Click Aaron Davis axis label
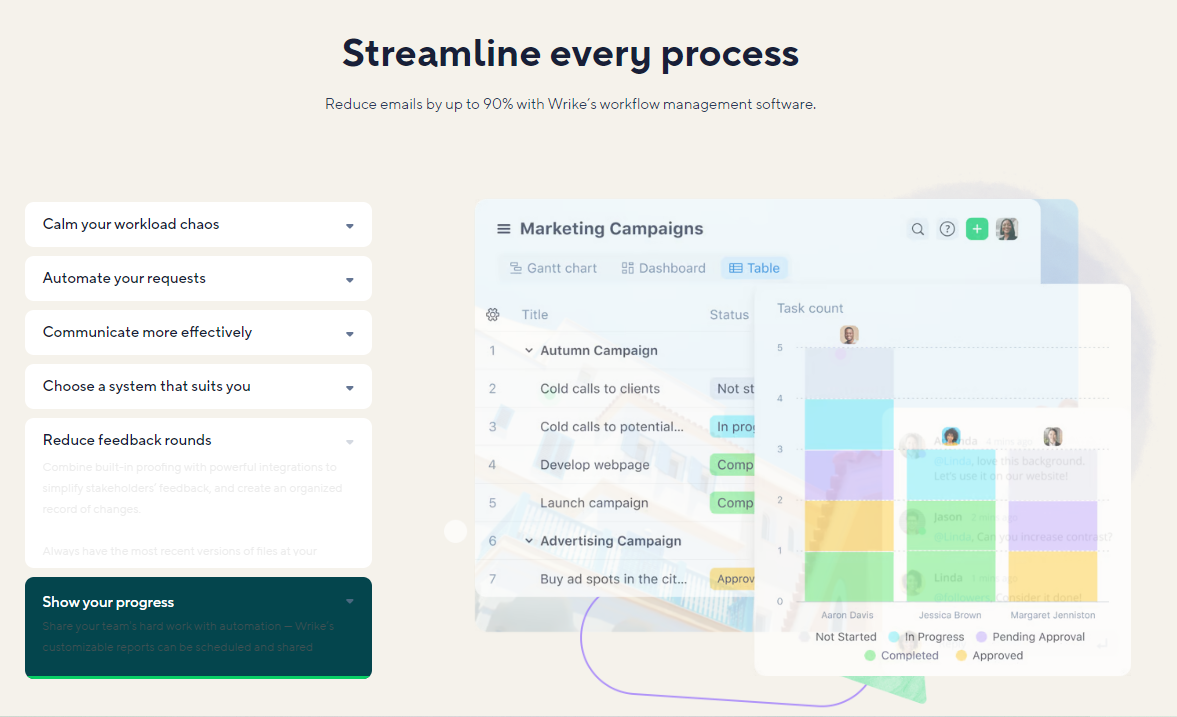The height and width of the screenshot is (717, 1177). [x=847, y=615]
